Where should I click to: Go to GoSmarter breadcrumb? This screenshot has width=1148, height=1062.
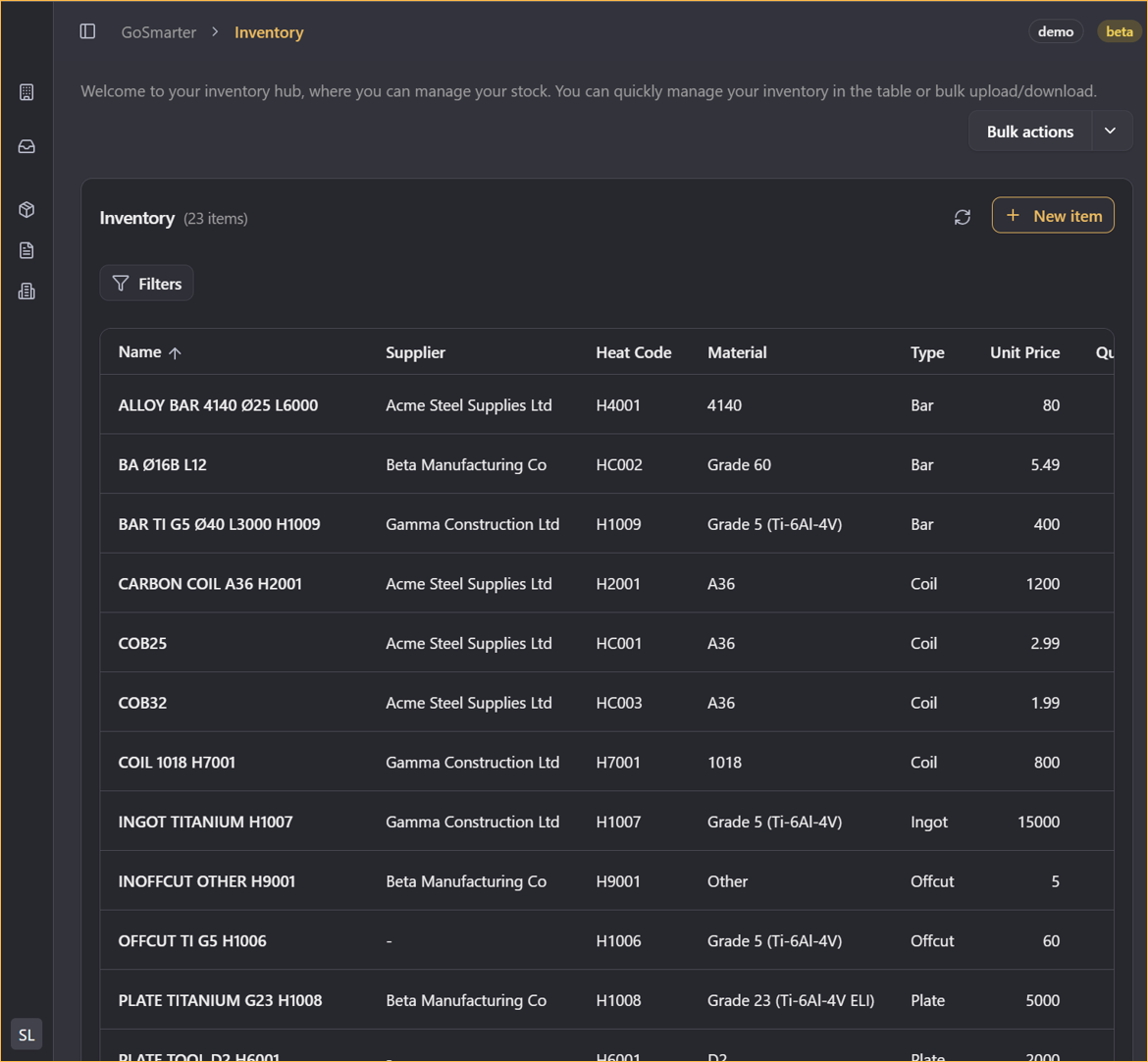pyautogui.click(x=159, y=32)
